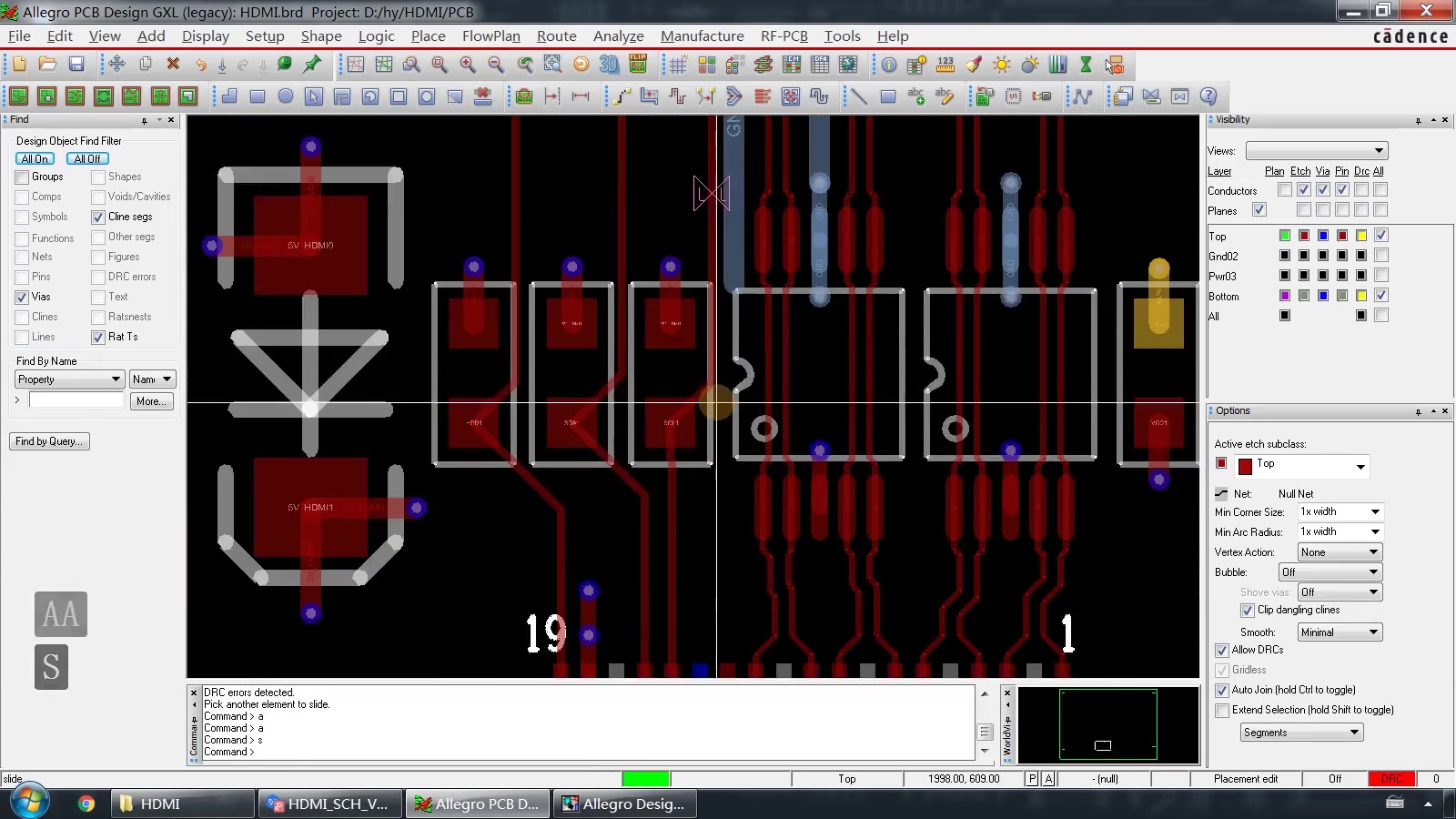Click the Add Line diagonal icon

point(858,96)
